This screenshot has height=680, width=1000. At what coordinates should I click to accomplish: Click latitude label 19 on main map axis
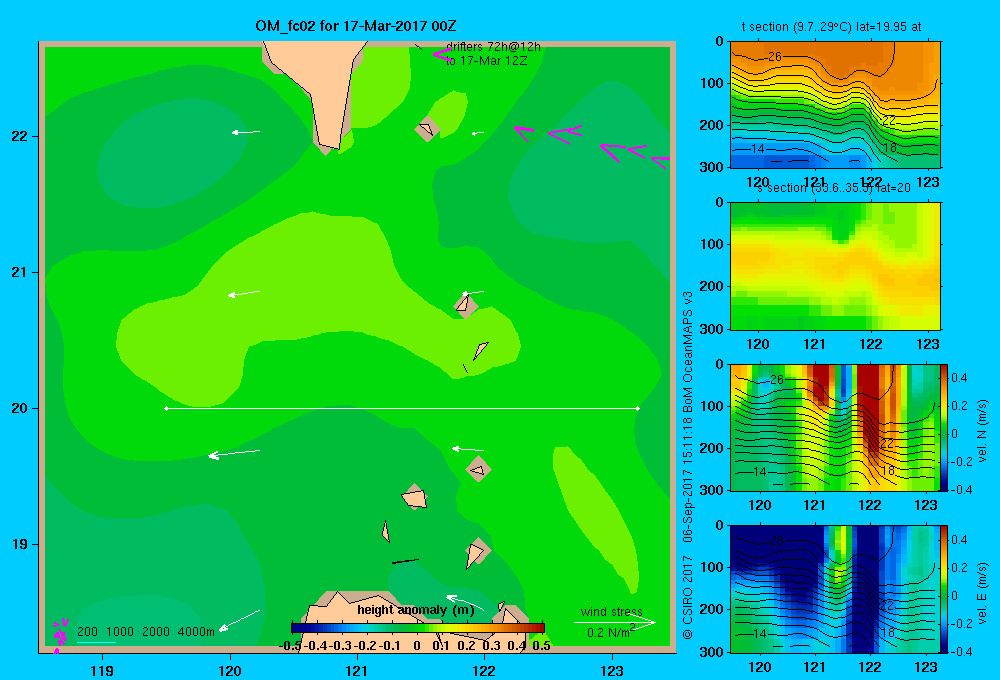20,544
